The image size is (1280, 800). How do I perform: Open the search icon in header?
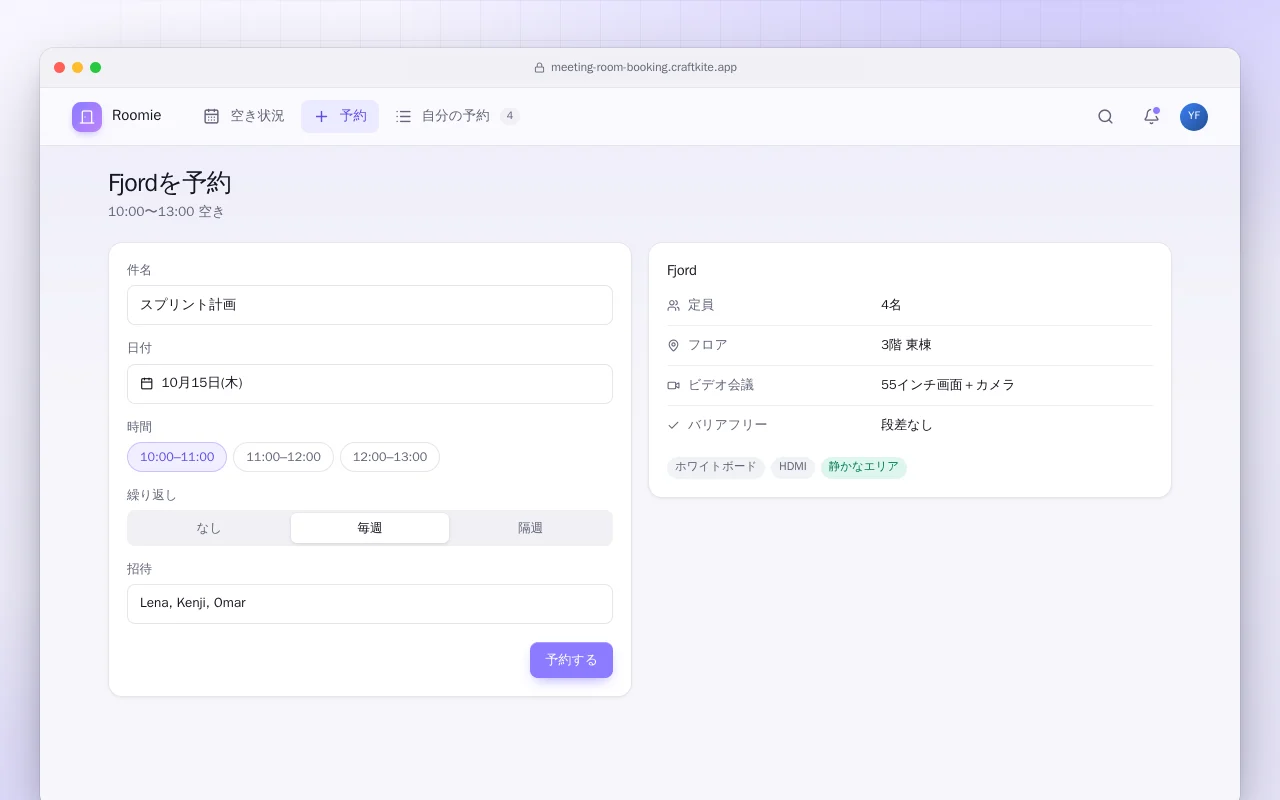pyautogui.click(x=1105, y=117)
